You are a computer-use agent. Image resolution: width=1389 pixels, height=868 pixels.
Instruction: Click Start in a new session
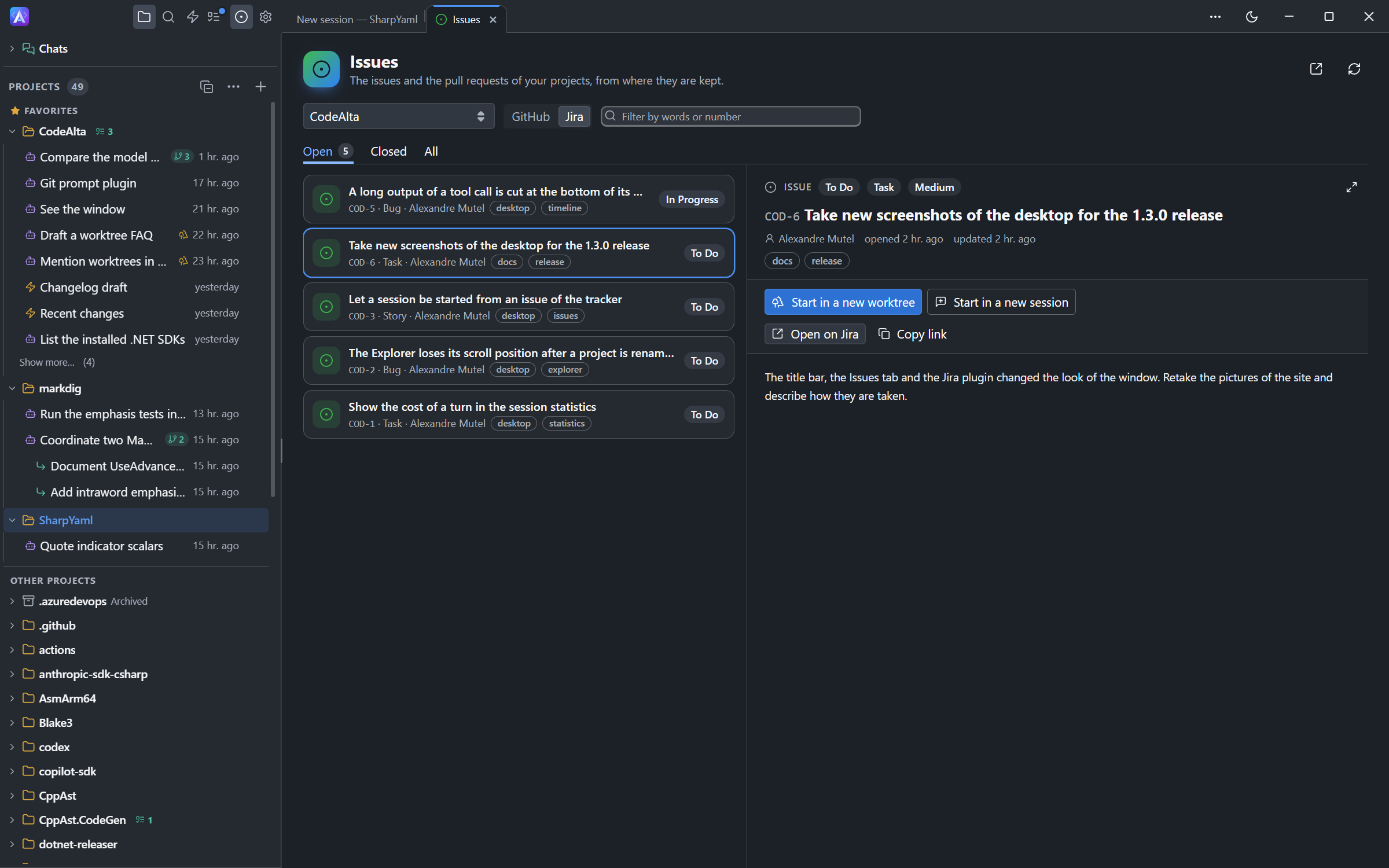tap(1001, 302)
